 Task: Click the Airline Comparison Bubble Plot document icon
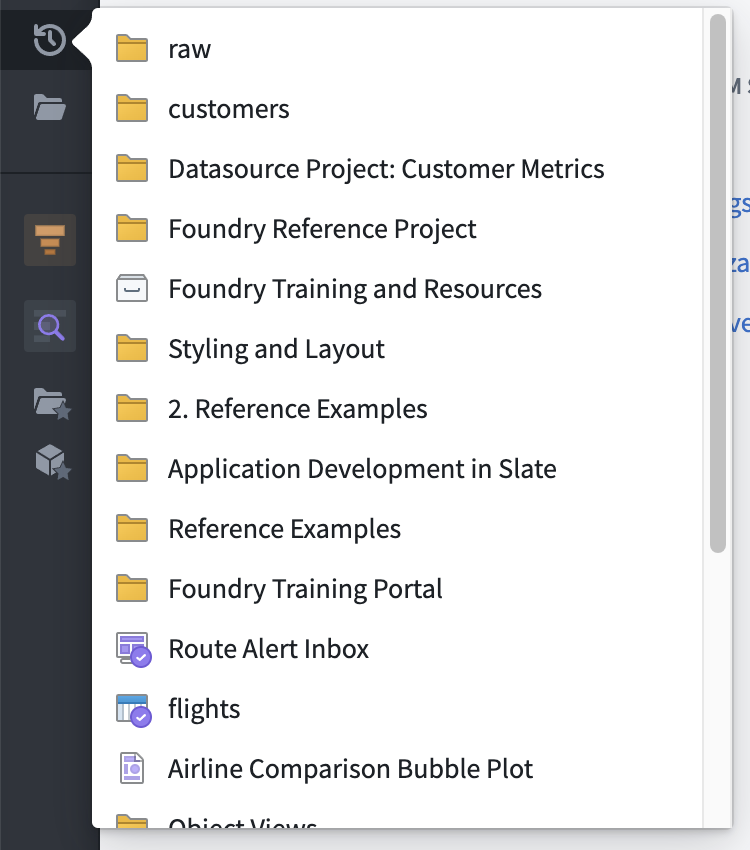(x=132, y=769)
